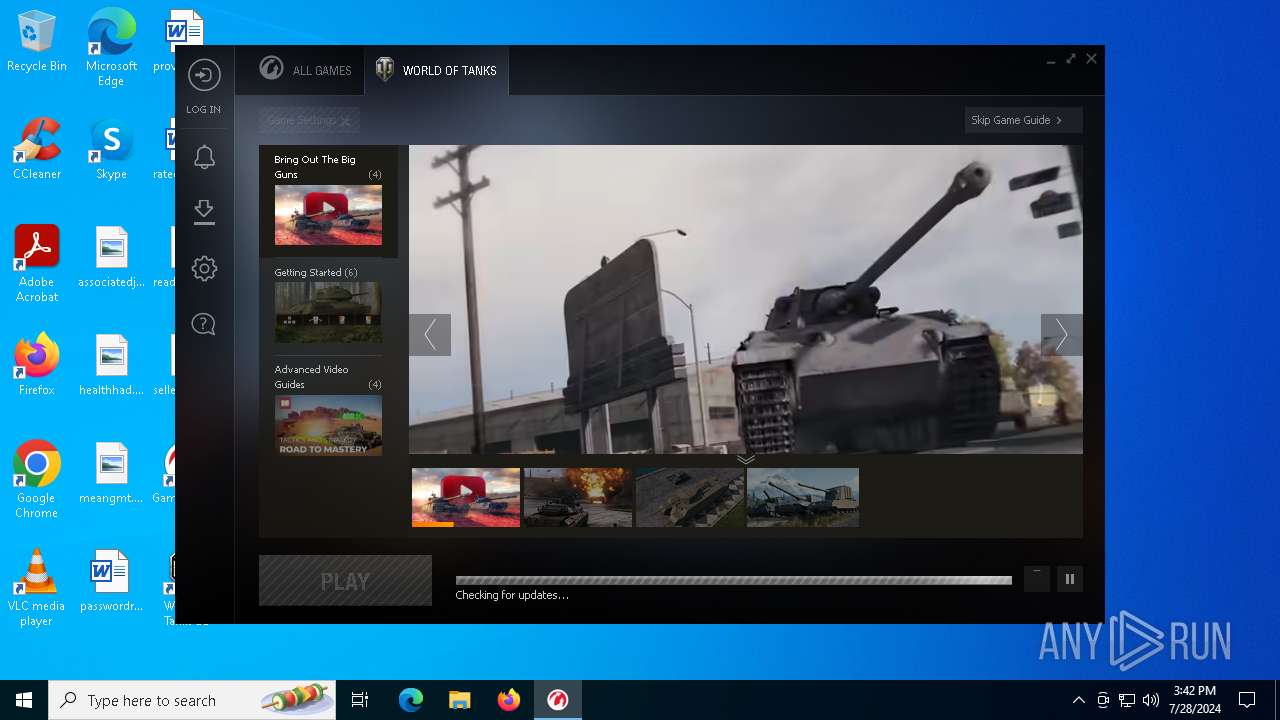Click the update progress bar
The height and width of the screenshot is (720, 1280).
(x=734, y=580)
